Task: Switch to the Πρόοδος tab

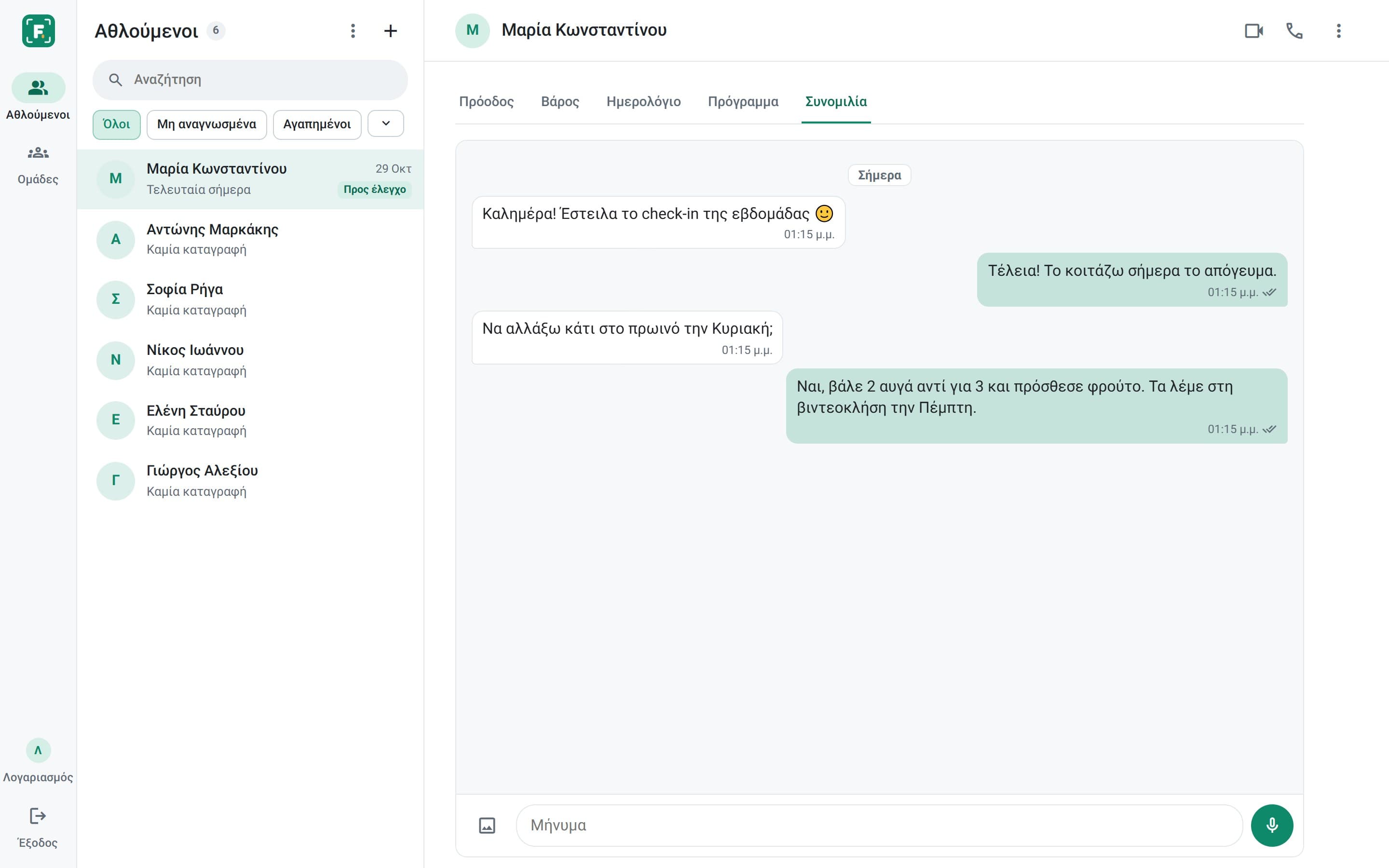Action: pyautogui.click(x=486, y=102)
